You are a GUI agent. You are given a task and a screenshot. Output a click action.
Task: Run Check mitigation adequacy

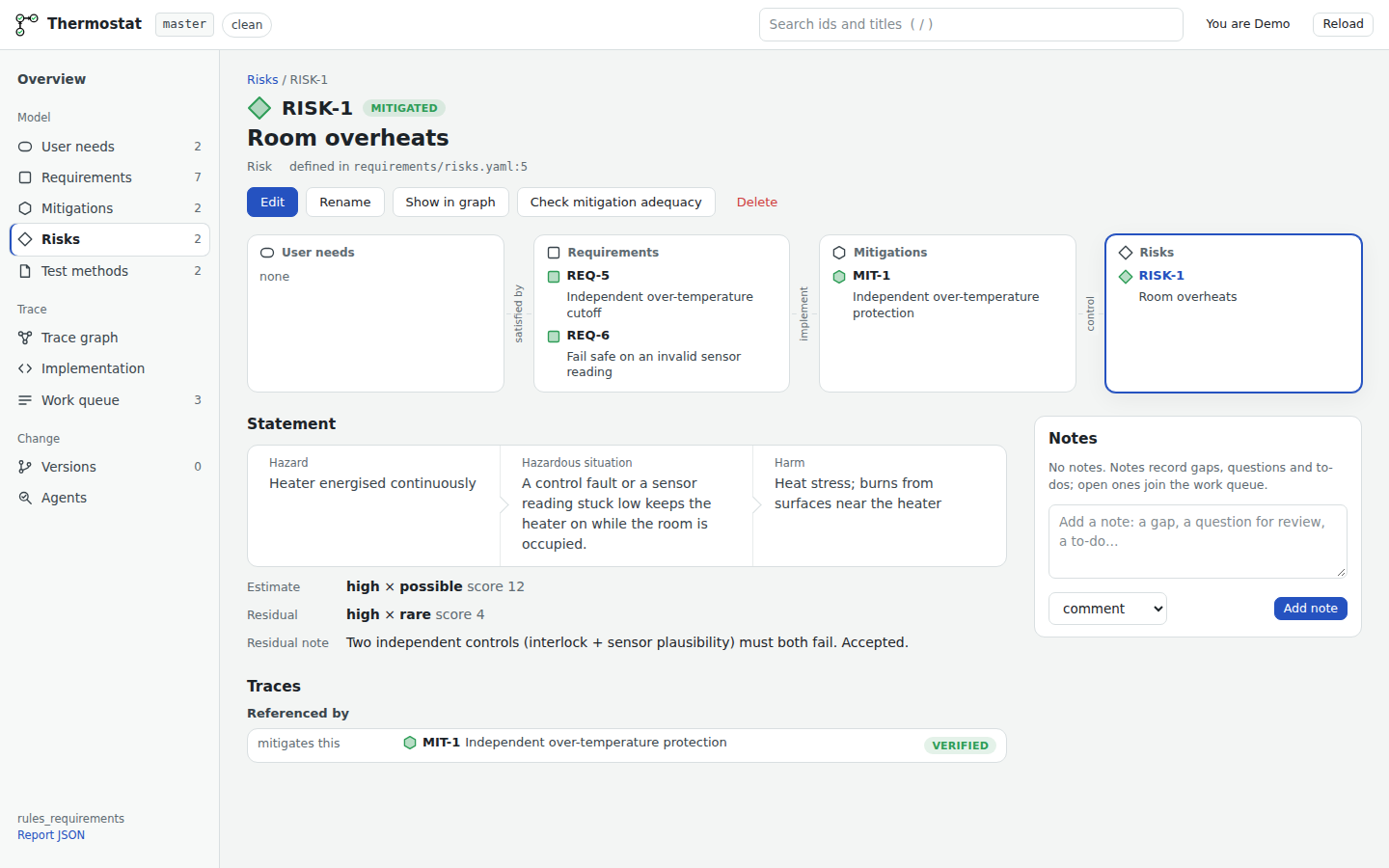[x=616, y=203]
